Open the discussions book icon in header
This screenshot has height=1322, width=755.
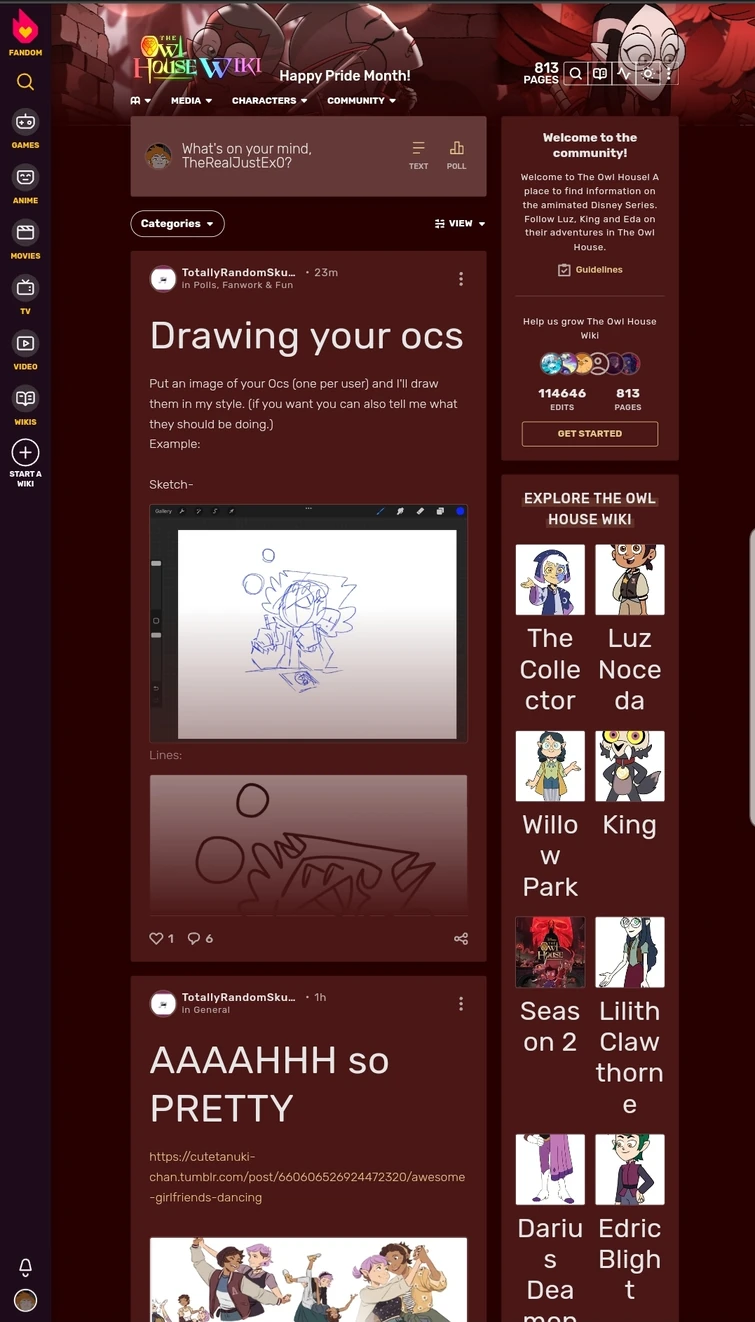tap(599, 73)
